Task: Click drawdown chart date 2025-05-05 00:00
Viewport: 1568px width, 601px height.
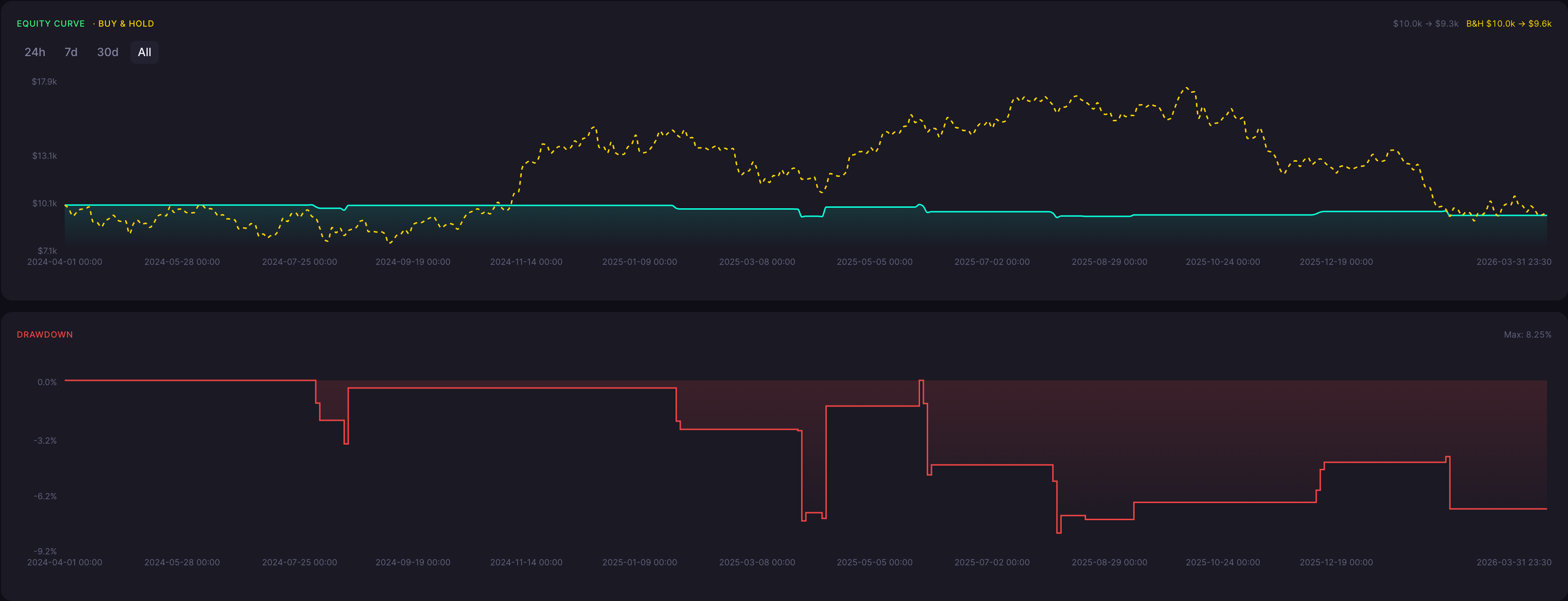Action: point(875,562)
